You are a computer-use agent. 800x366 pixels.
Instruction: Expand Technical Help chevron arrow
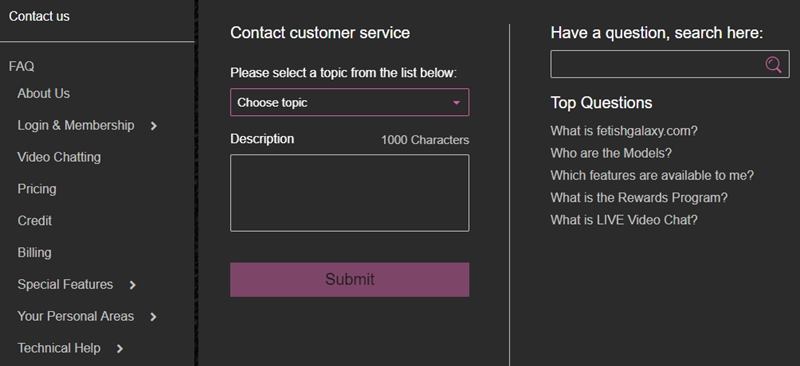(119, 349)
